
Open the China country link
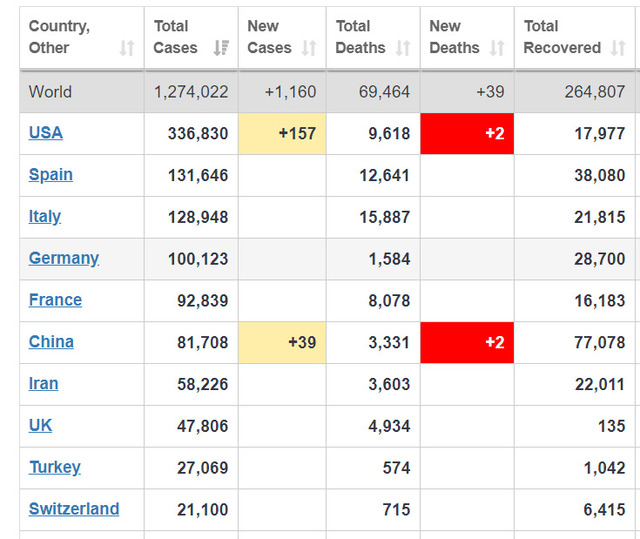point(51,342)
